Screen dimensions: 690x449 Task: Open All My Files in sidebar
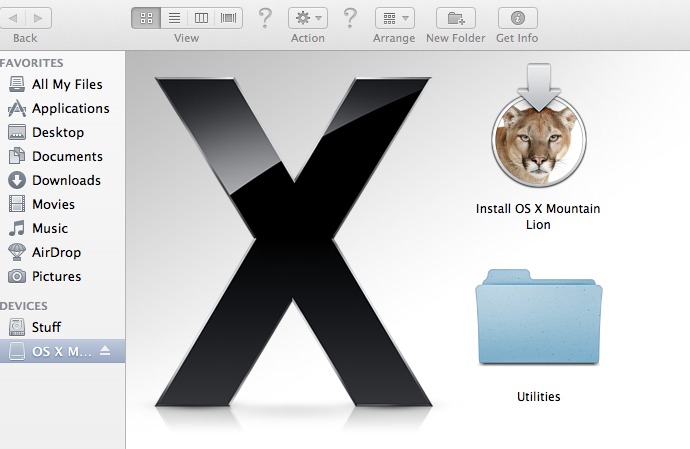62,84
